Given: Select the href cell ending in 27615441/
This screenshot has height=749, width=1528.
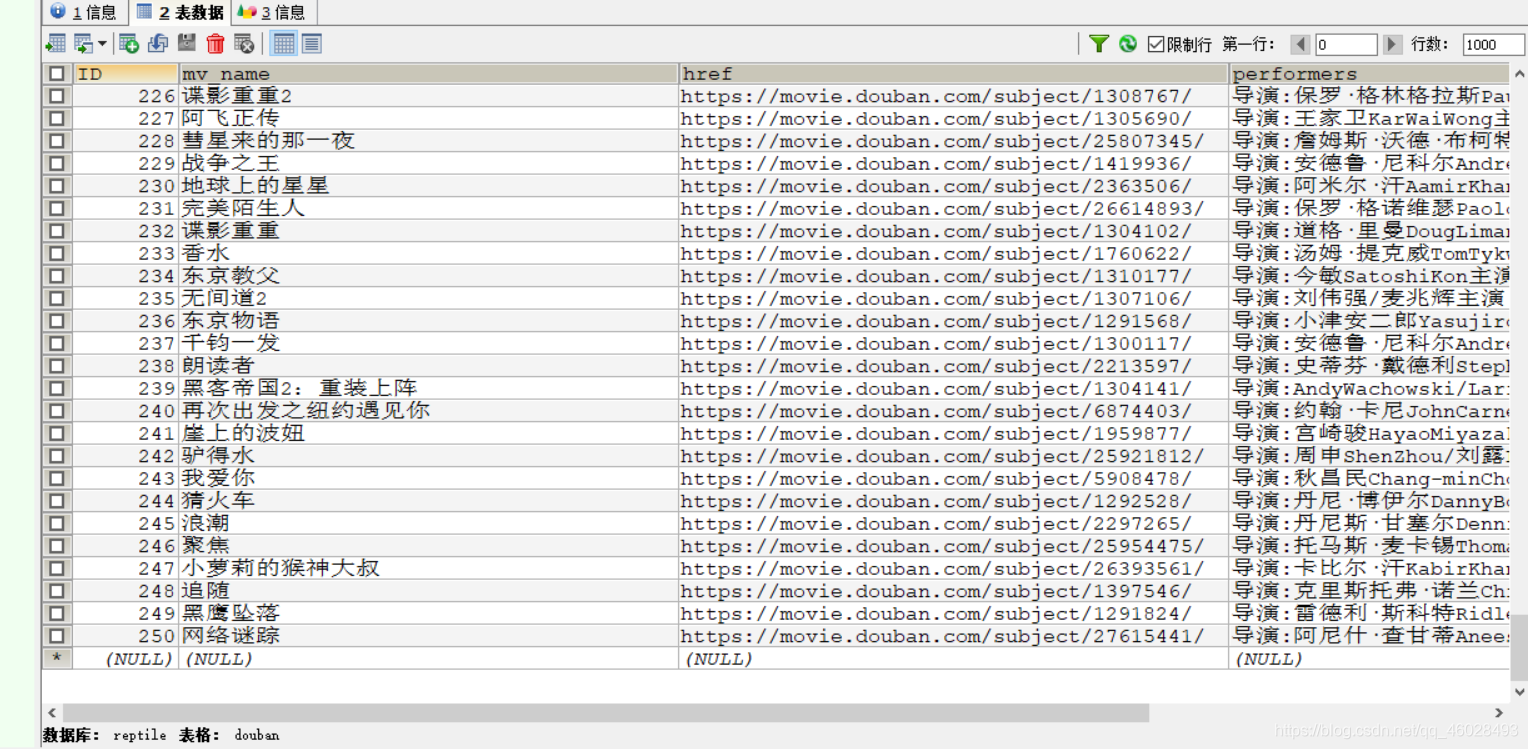Looking at the screenshot, I should [x=953, y=636].
